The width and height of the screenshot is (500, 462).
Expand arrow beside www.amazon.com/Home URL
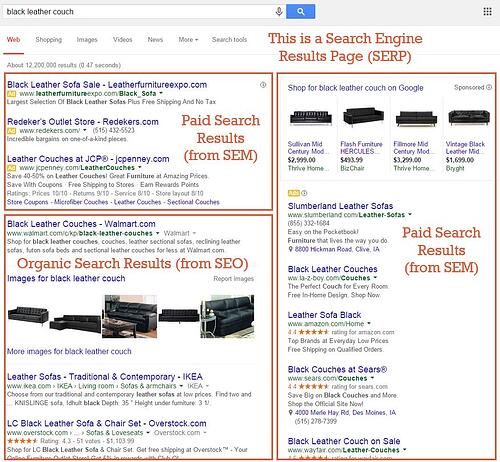point(369,323)
